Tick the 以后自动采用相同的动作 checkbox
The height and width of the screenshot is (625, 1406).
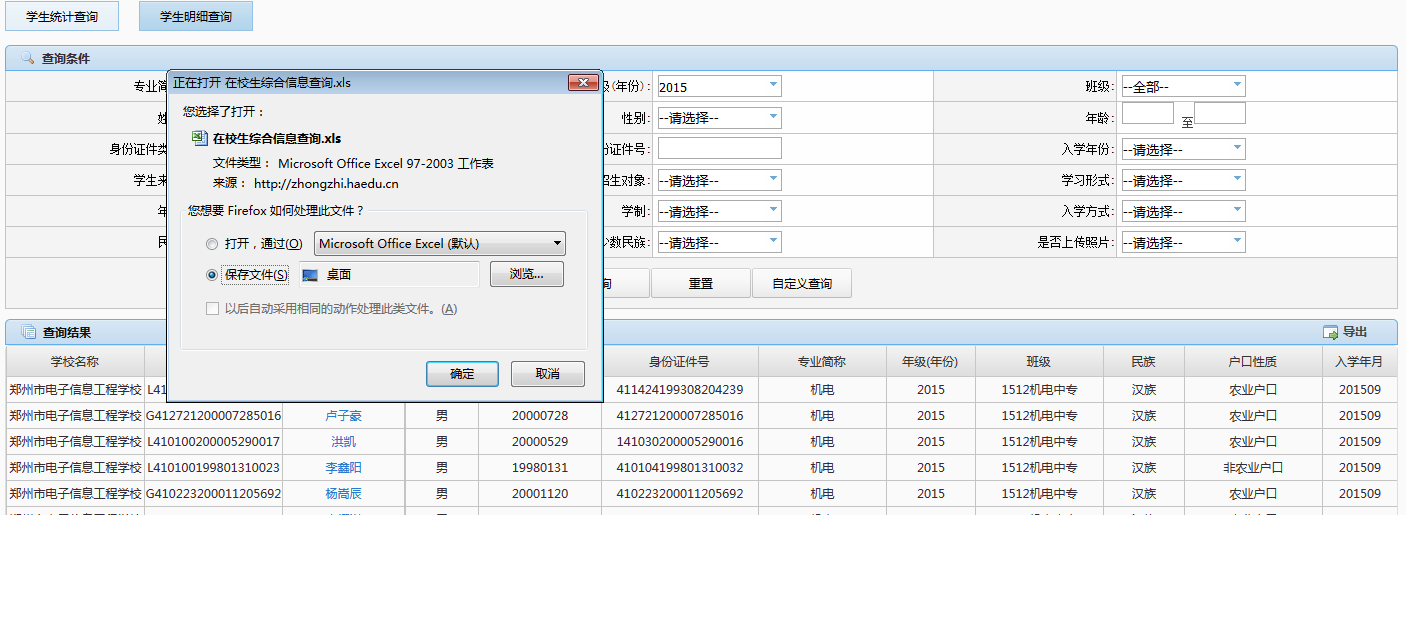212,309
